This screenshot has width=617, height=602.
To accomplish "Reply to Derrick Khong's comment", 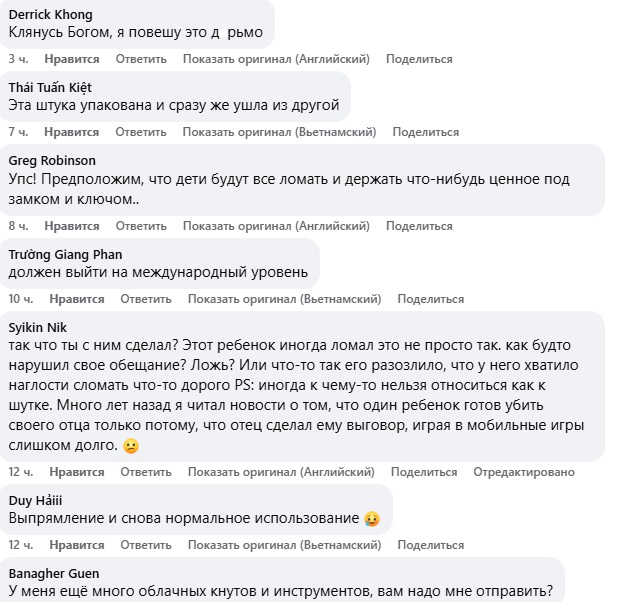I will pyautogui.click(x=140, y=59).
